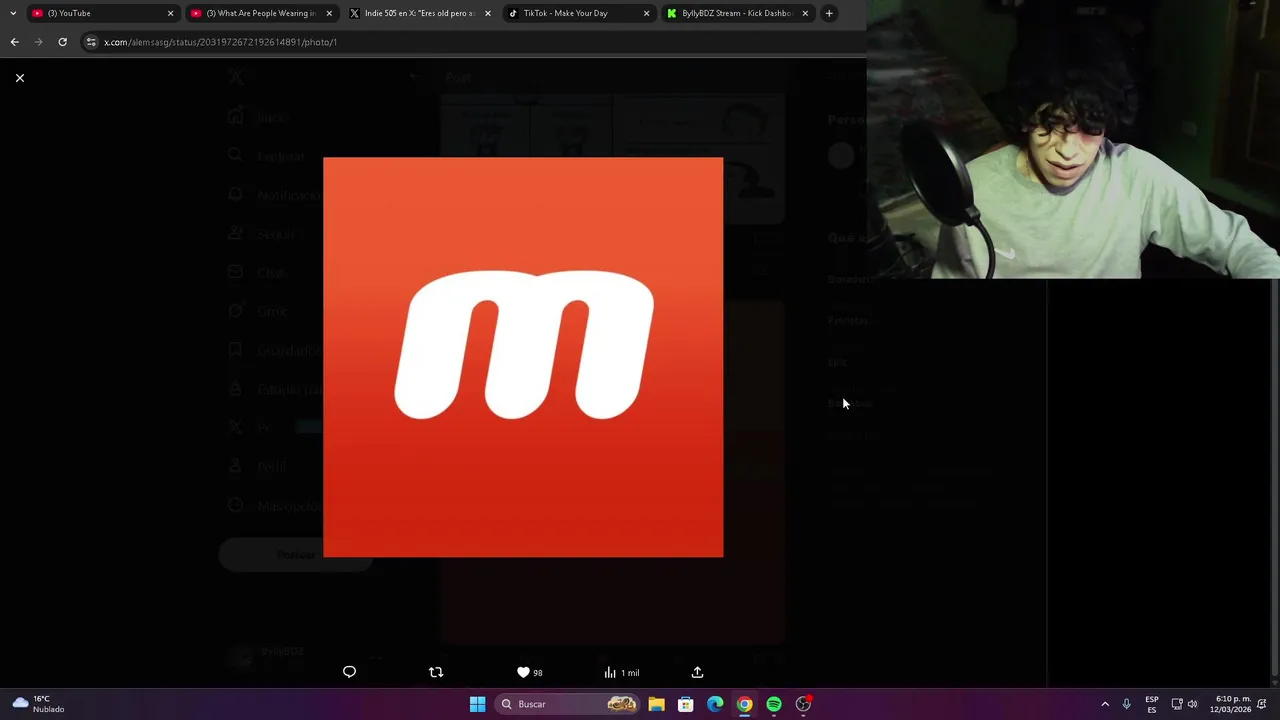Switch to ByllyBDZ Stream Kick Dashboard tab
Image resolution: width=1280 pixels, height=720 pixels.
[737, 13]
